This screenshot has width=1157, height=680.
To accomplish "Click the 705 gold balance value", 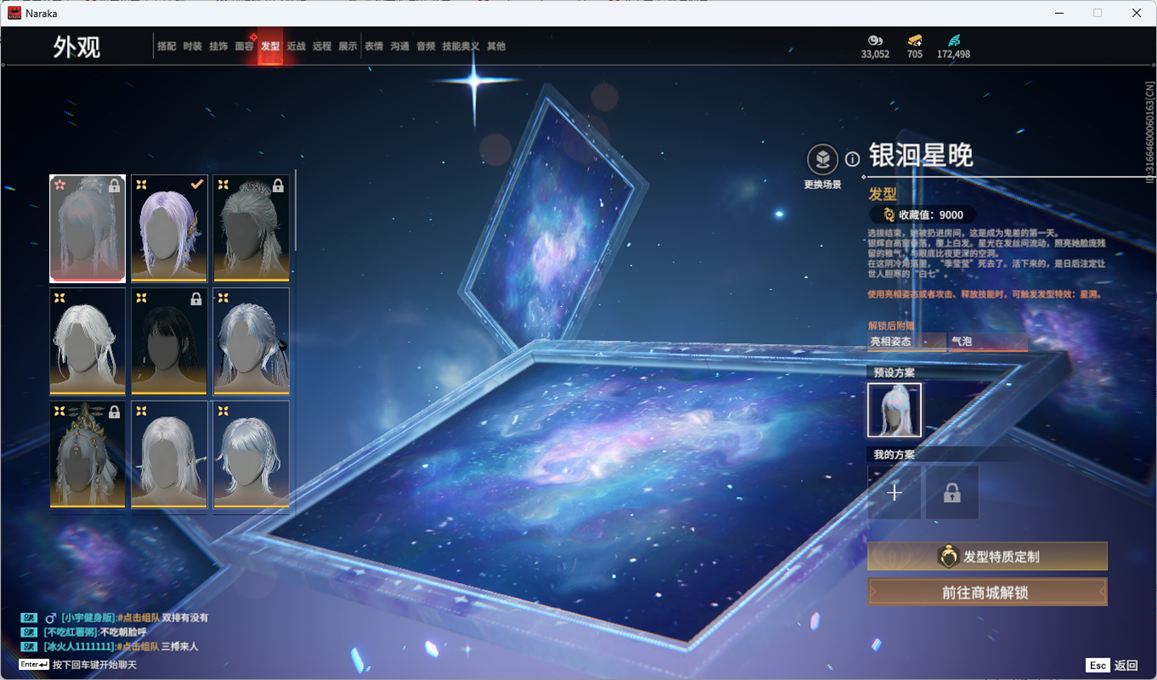I will click(x=914, y=55).
